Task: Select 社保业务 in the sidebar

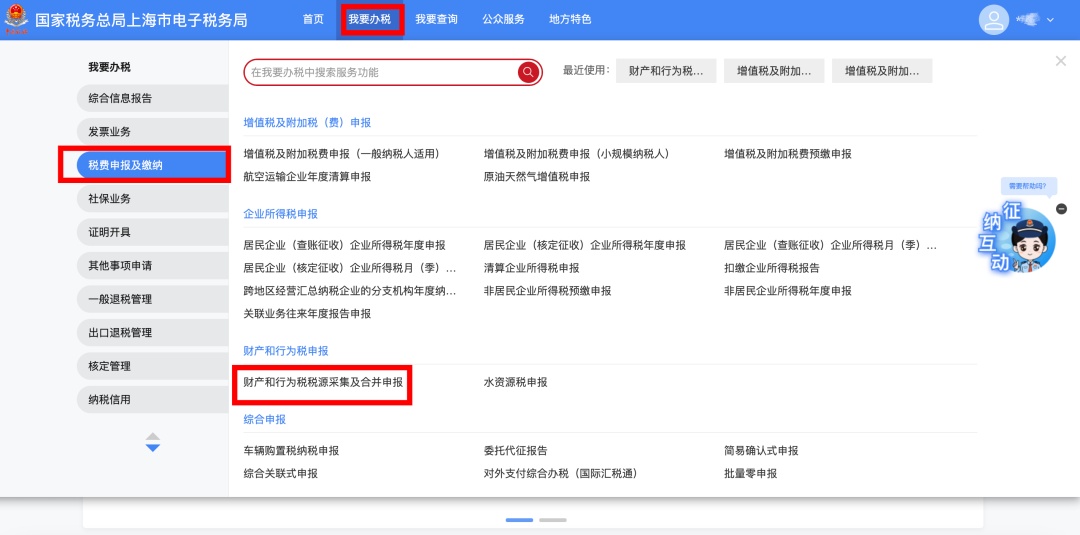Action: [x=109, y=199]
